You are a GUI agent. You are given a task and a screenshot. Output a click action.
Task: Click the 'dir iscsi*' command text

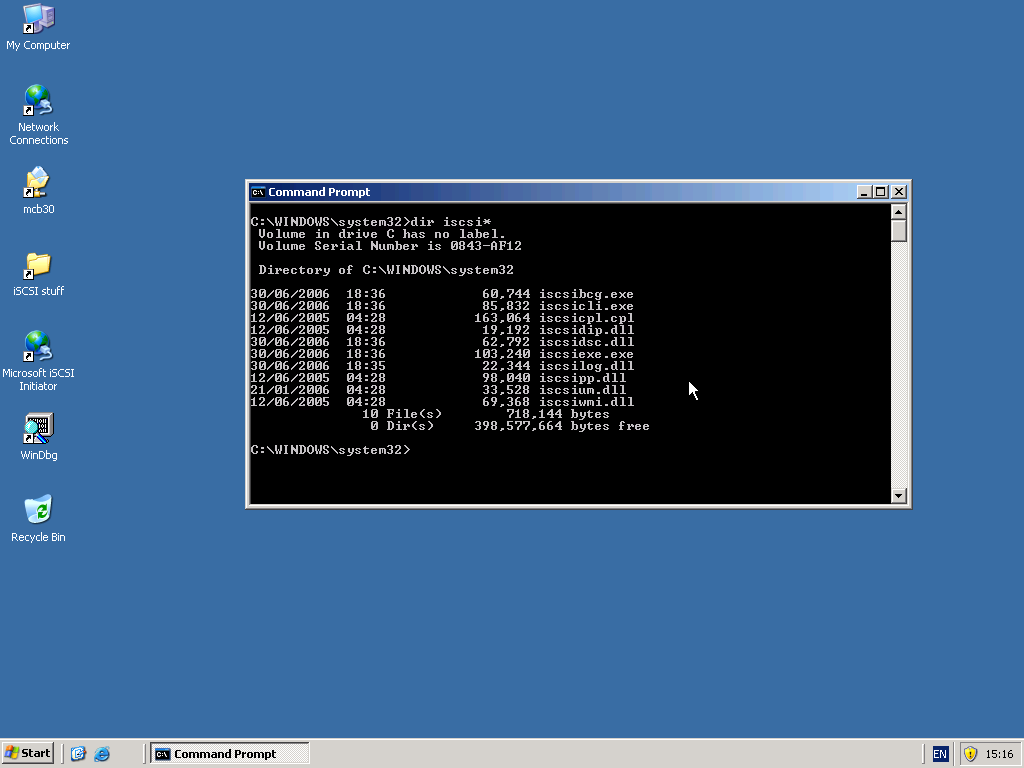click(x=451, y=222)
